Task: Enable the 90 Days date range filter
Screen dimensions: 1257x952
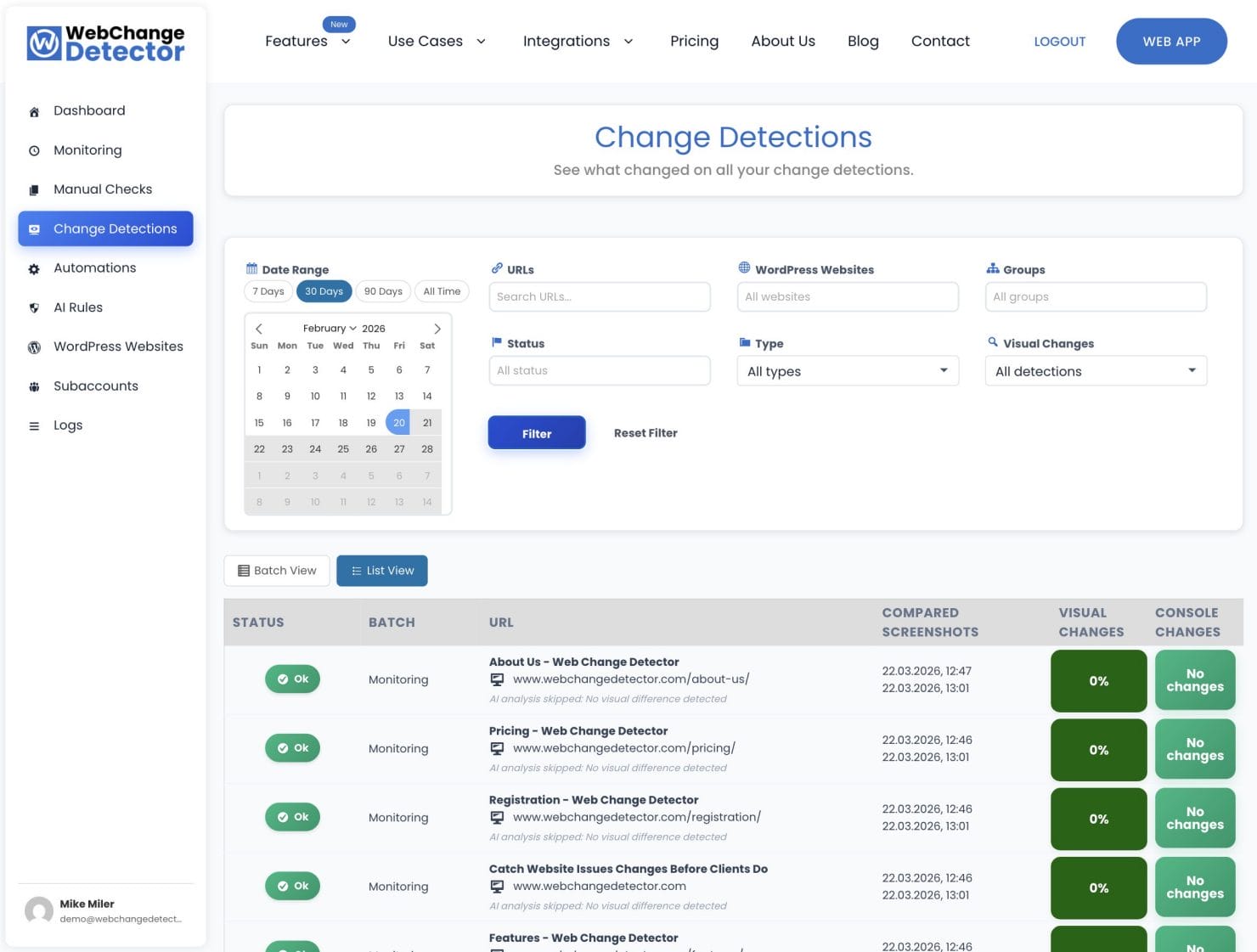Action: (382, 290)
